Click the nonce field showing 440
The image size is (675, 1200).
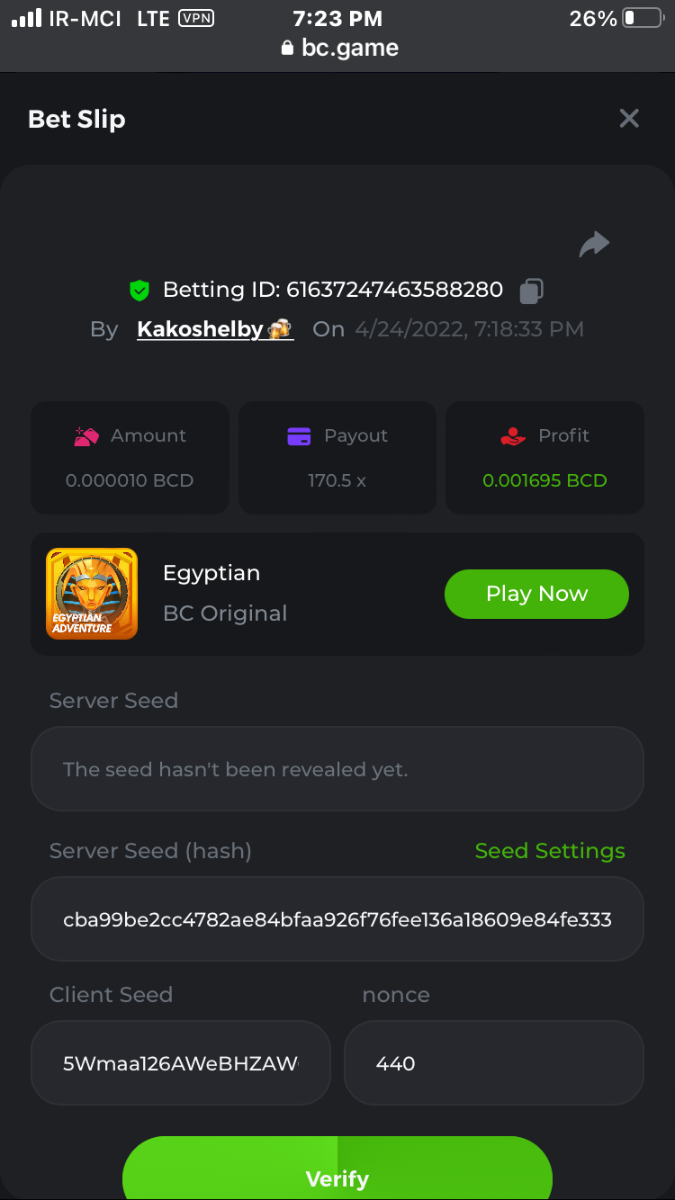point(494,1063)
